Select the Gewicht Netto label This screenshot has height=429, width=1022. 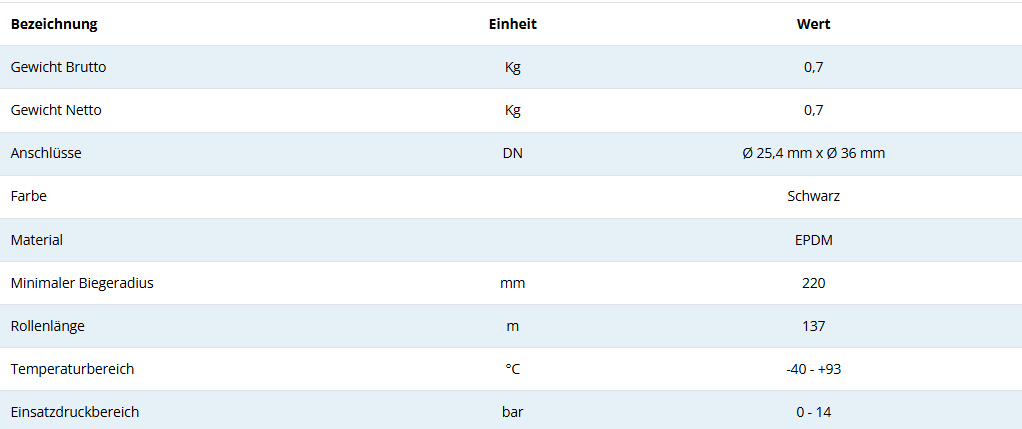point(56,110)
